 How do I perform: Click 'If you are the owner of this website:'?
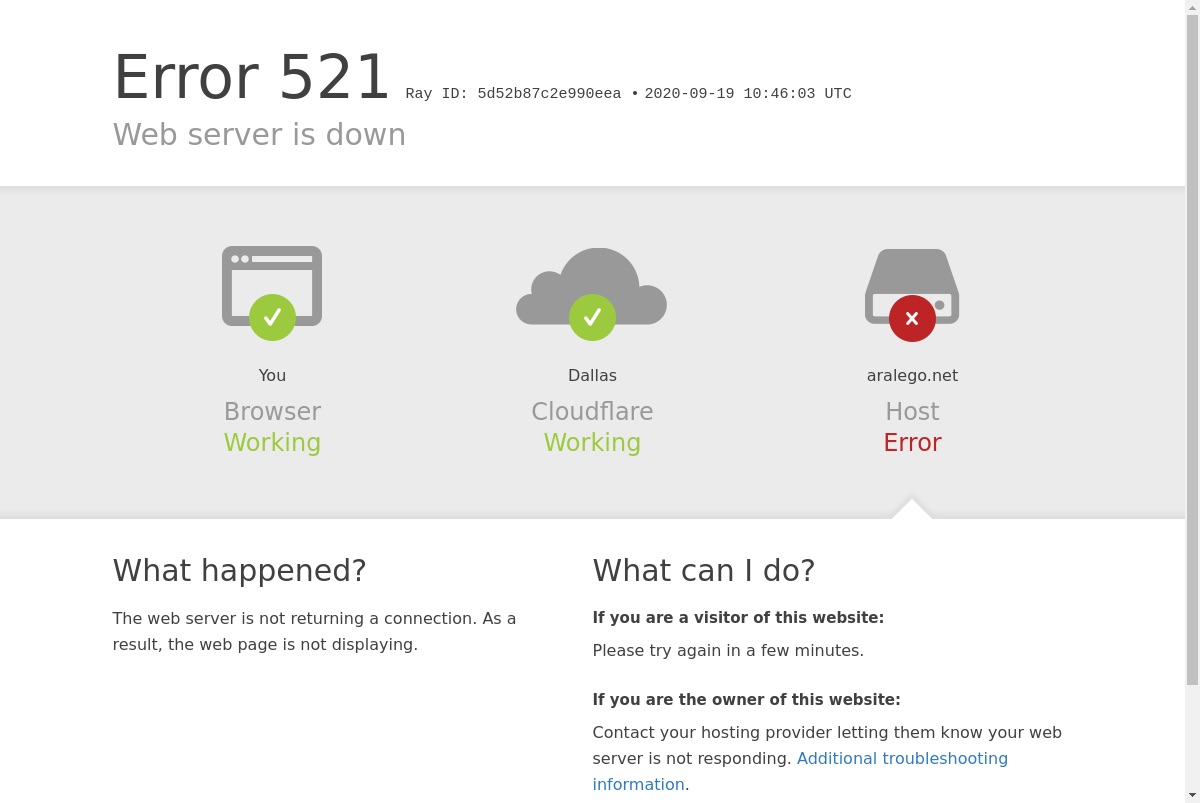(746, 700)
